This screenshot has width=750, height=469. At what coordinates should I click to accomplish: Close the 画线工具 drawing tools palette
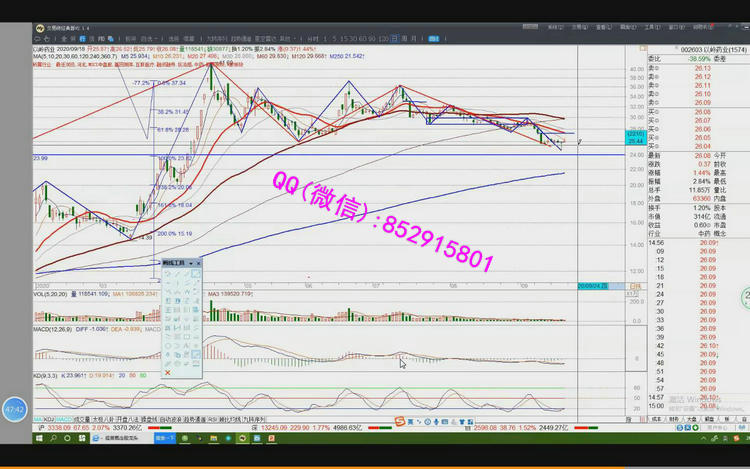tap(198, 263)
